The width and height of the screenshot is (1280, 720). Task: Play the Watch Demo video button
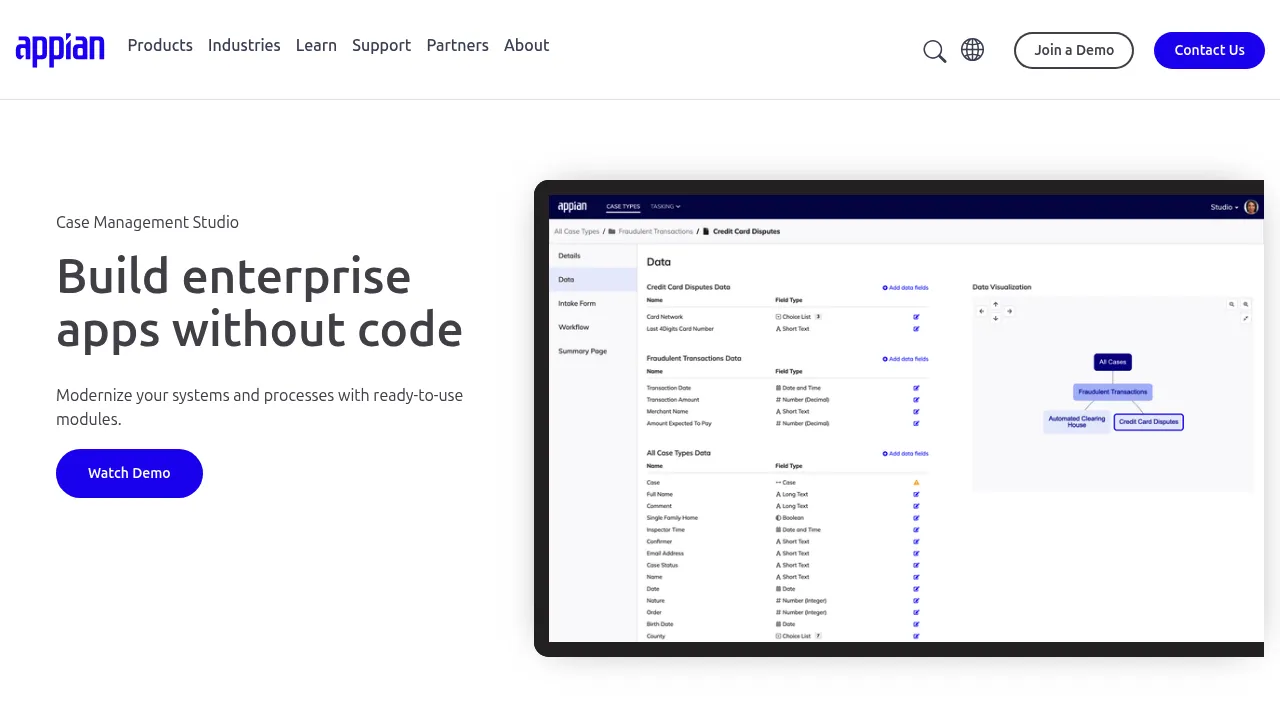129,473
